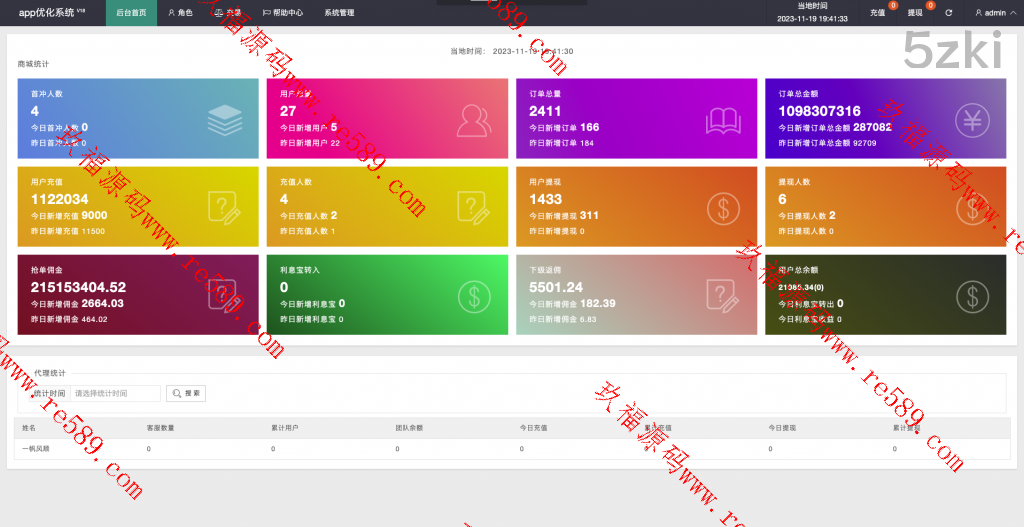Click the users icon on 用户总数 card
The height and width of the screenshot is (527, 1024).
coord(473,120)
